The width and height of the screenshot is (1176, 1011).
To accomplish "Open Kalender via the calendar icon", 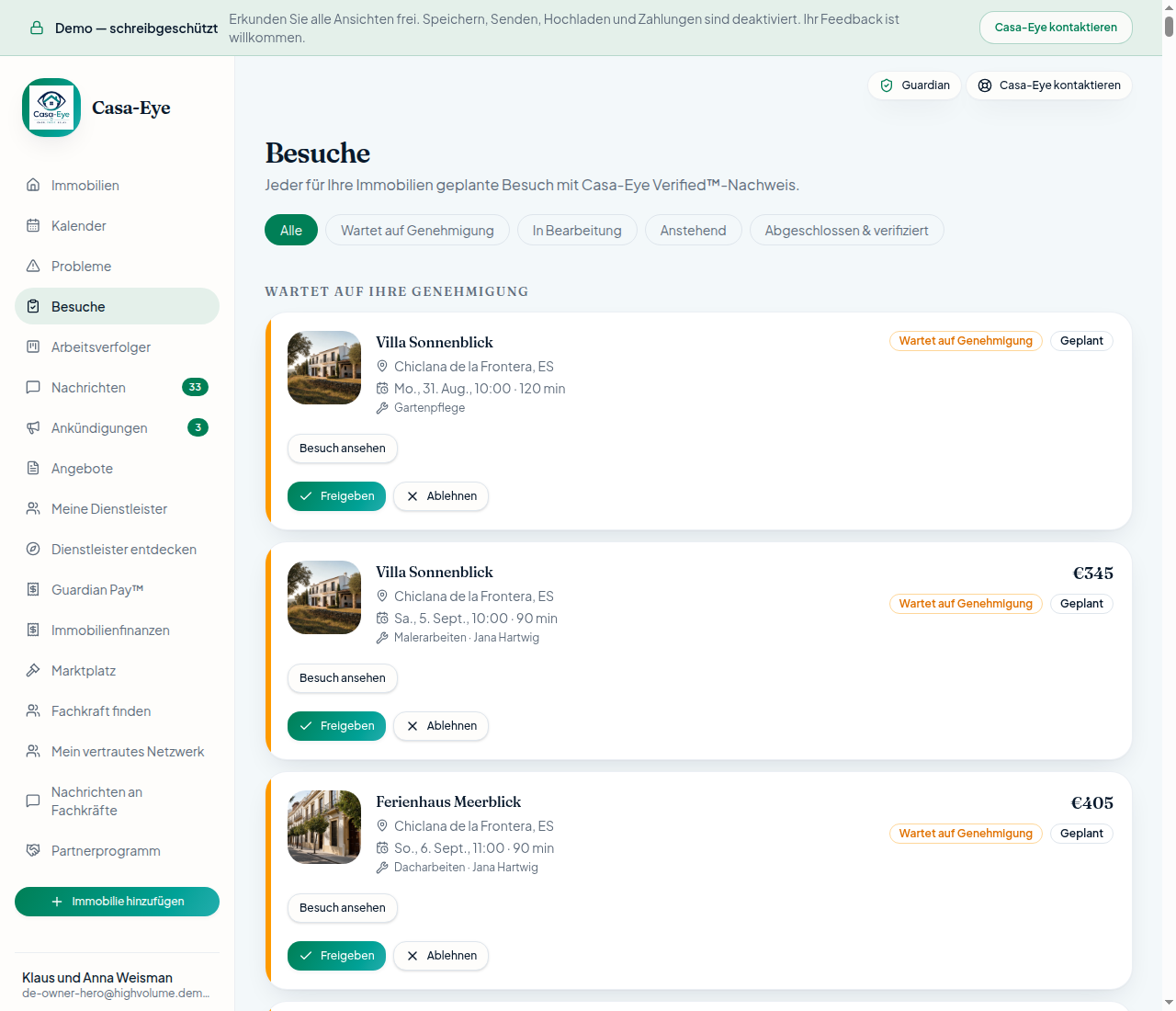I will (33, 225).
